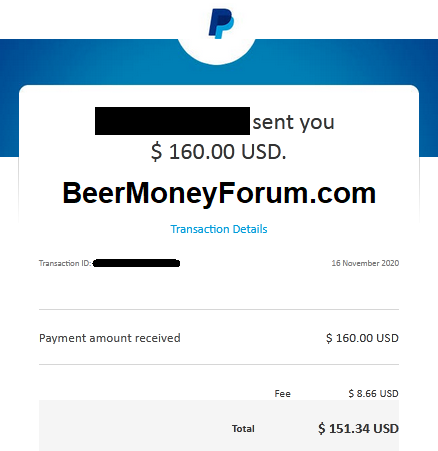
Task: Click the Fee label
Action: tap(282, 394)
